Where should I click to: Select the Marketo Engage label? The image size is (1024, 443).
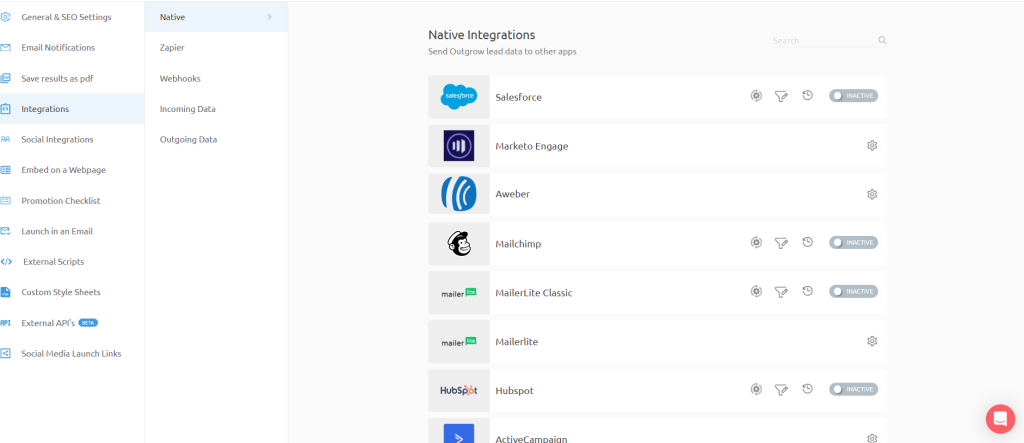point(532,146)
